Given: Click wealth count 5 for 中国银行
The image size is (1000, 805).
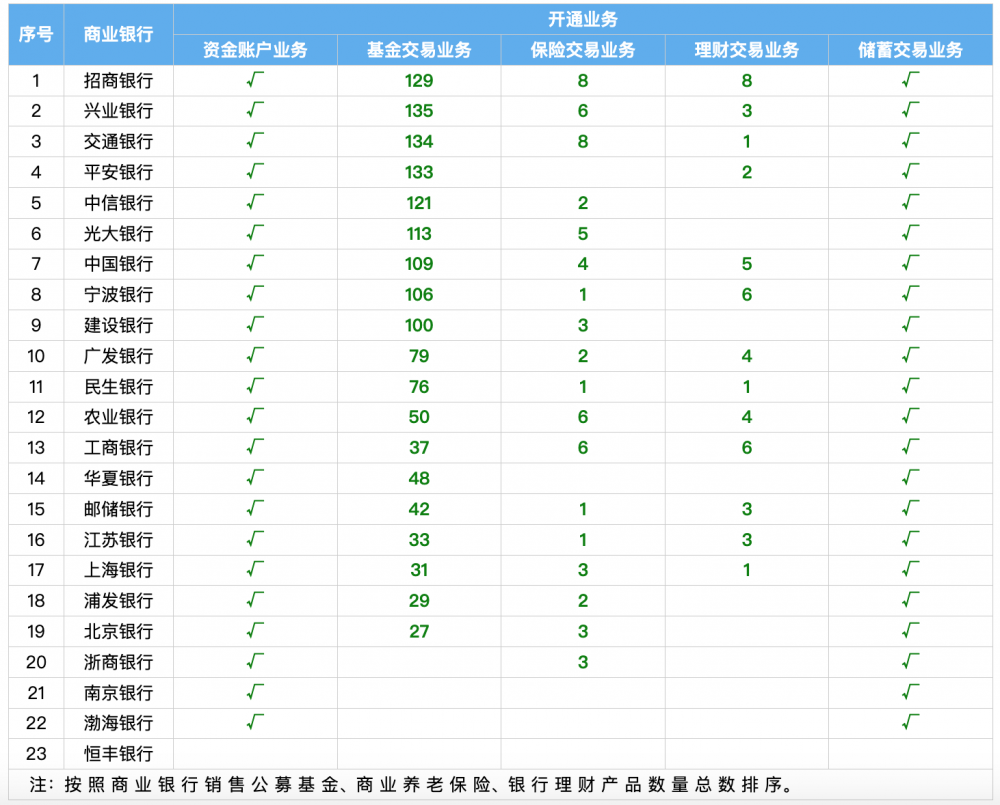Looking at the screenshot, I should coord(747,264).
